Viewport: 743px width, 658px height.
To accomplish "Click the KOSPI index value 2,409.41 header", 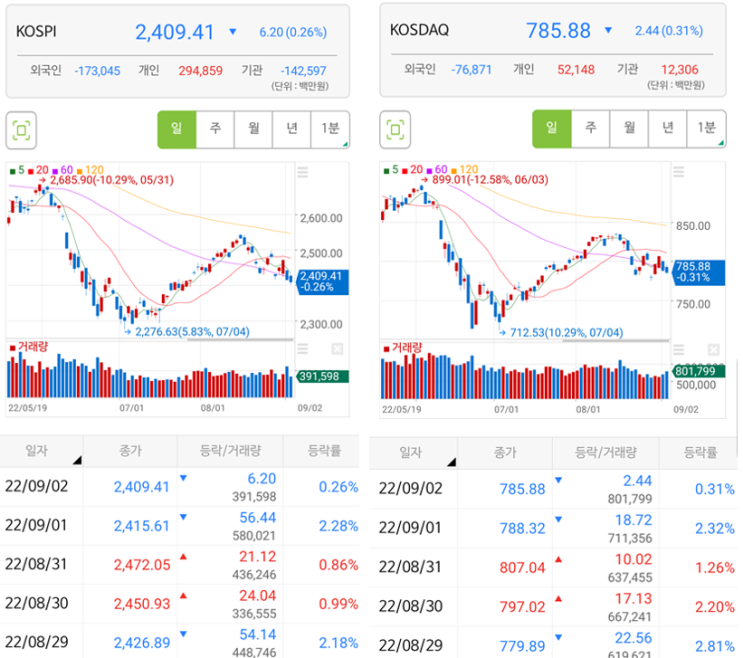I will coord(174,32).
